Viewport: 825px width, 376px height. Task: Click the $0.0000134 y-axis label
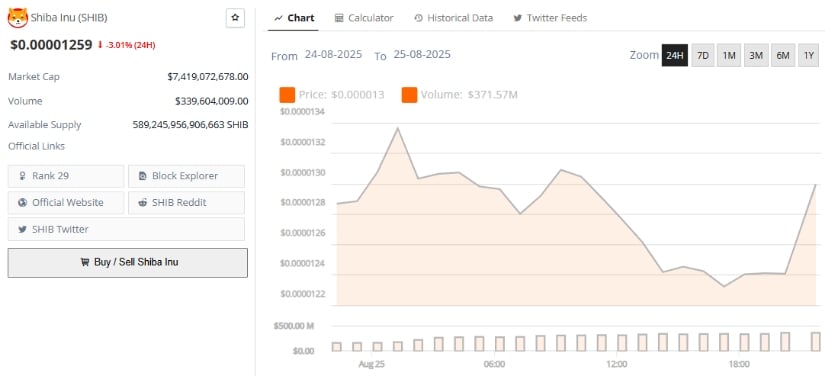pos(303,112)
